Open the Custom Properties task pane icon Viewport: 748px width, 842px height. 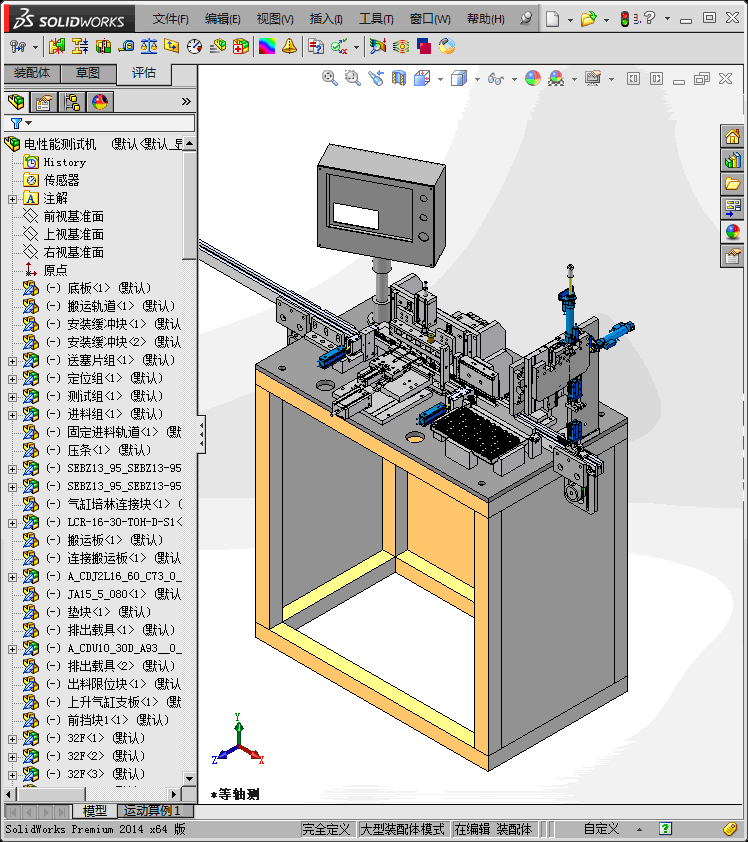click(x=733, y=256)
